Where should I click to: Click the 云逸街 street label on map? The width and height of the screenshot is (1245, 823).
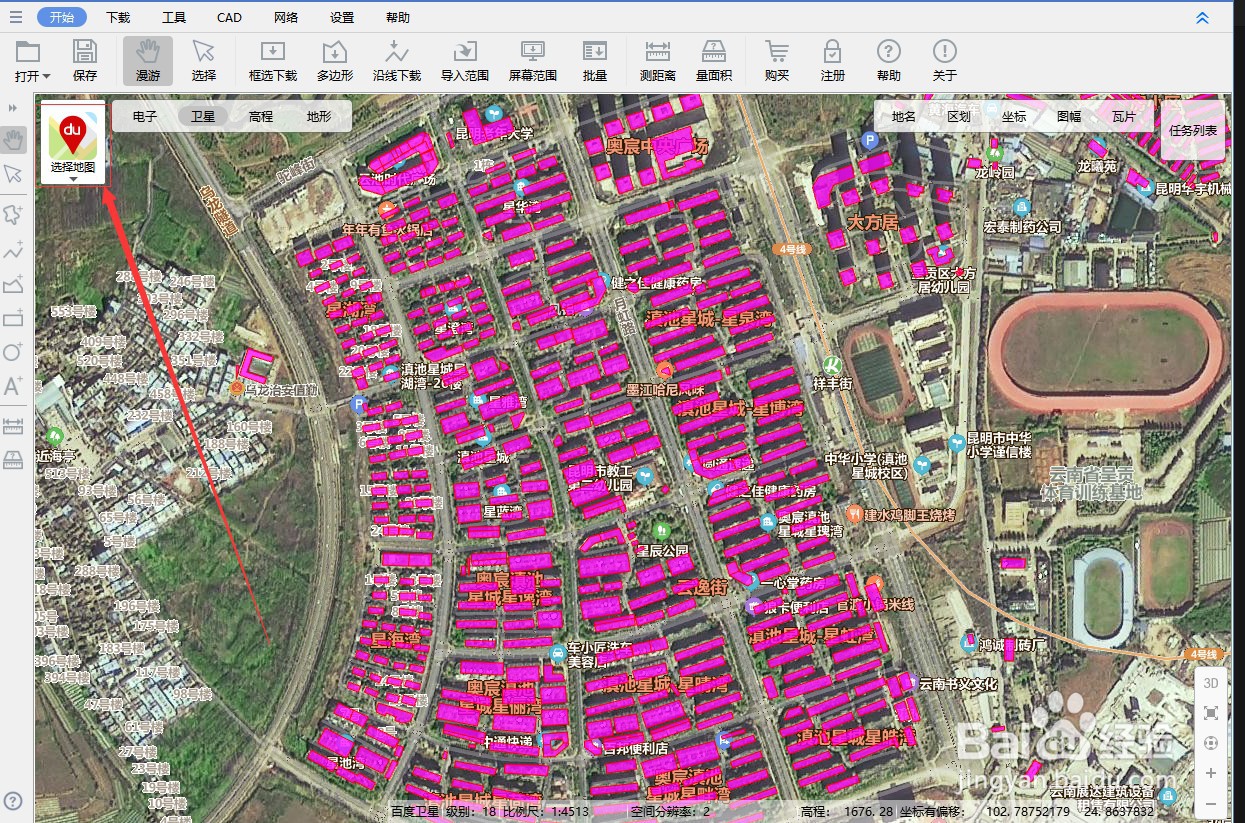tap(701, 588)
